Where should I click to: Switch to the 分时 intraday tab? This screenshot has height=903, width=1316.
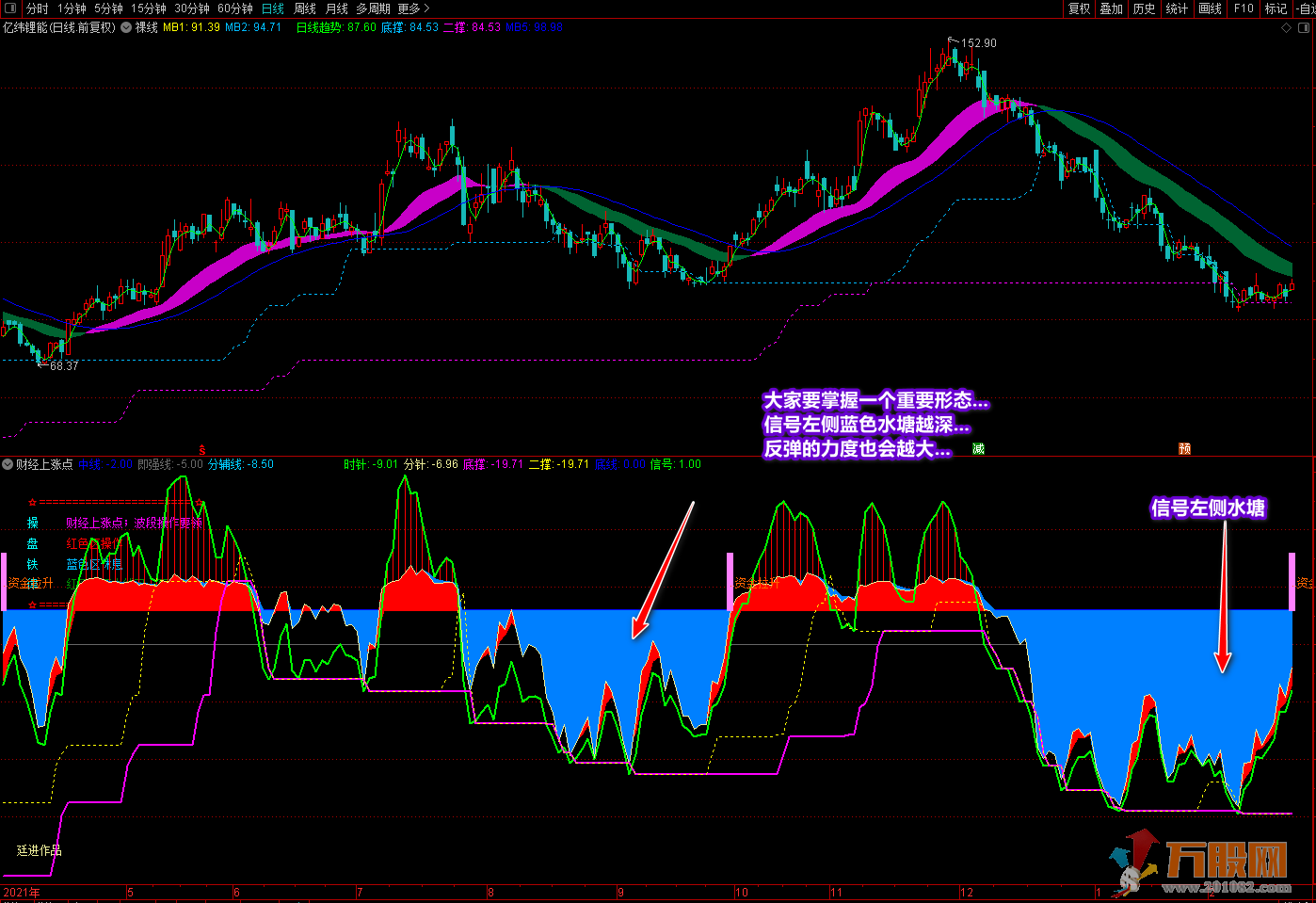point(37,8)
